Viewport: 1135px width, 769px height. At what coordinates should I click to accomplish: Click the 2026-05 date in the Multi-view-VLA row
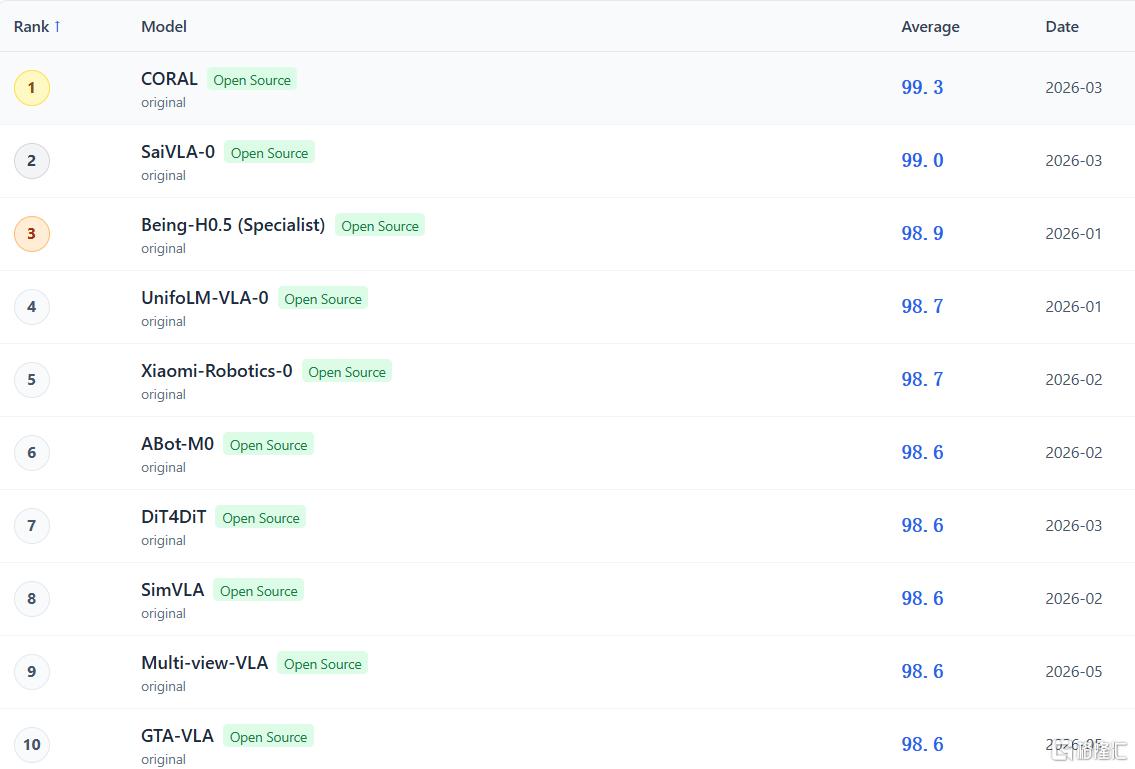(1073, 671)
